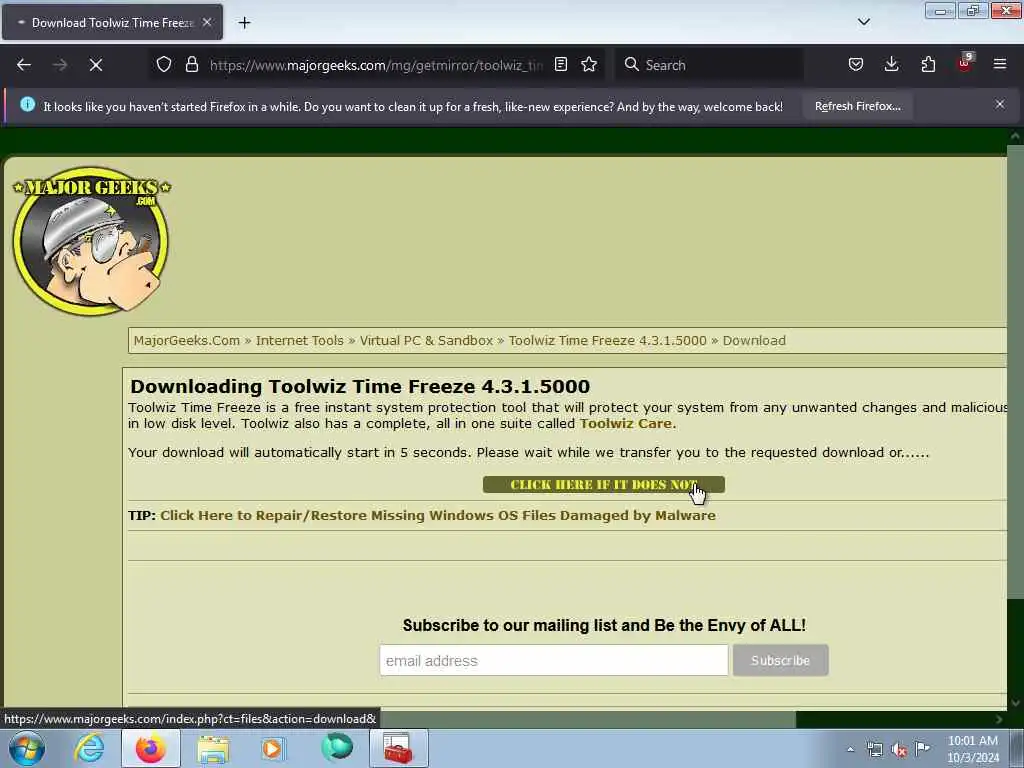Image resolution: width=1024 pixels, height=768 pixels.
Task: Open the extensions puzzle icon
Action: (x=928, y=64)
